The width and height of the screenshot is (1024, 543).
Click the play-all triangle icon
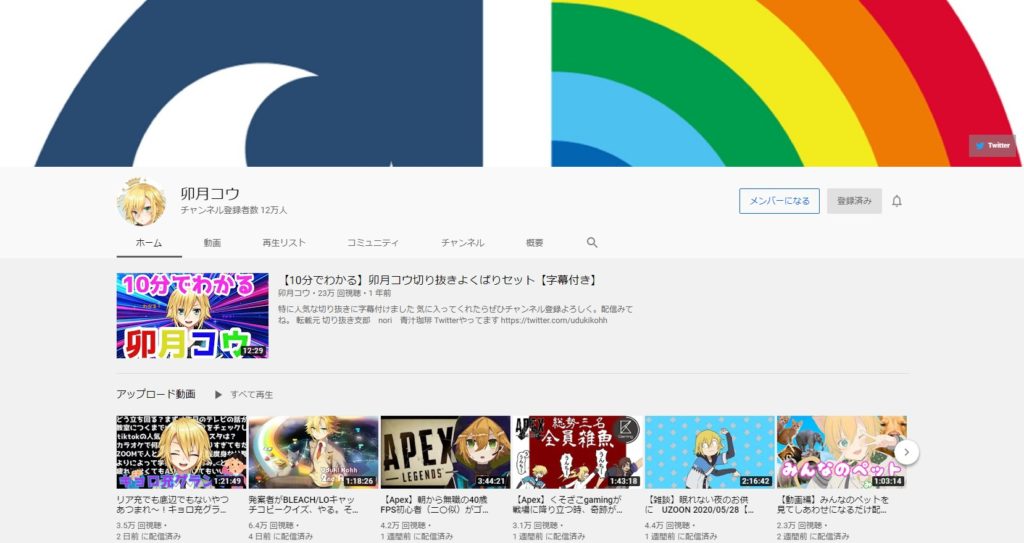point(218,395)
